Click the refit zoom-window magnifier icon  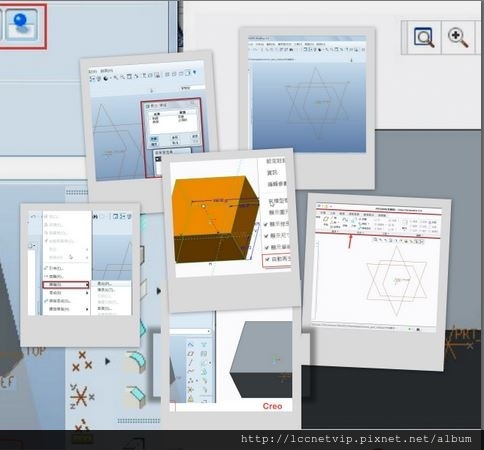point(424,37)
